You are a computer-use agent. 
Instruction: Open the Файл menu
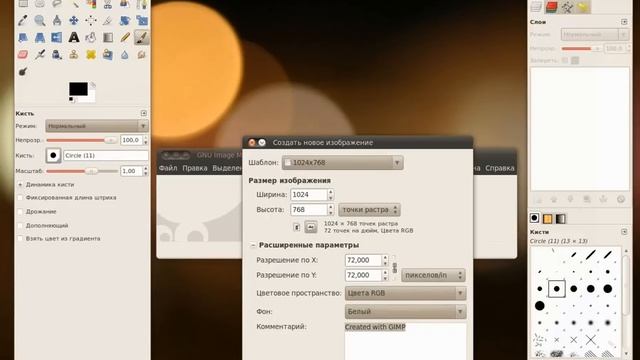pyautogui.click(x=168, y=168)
